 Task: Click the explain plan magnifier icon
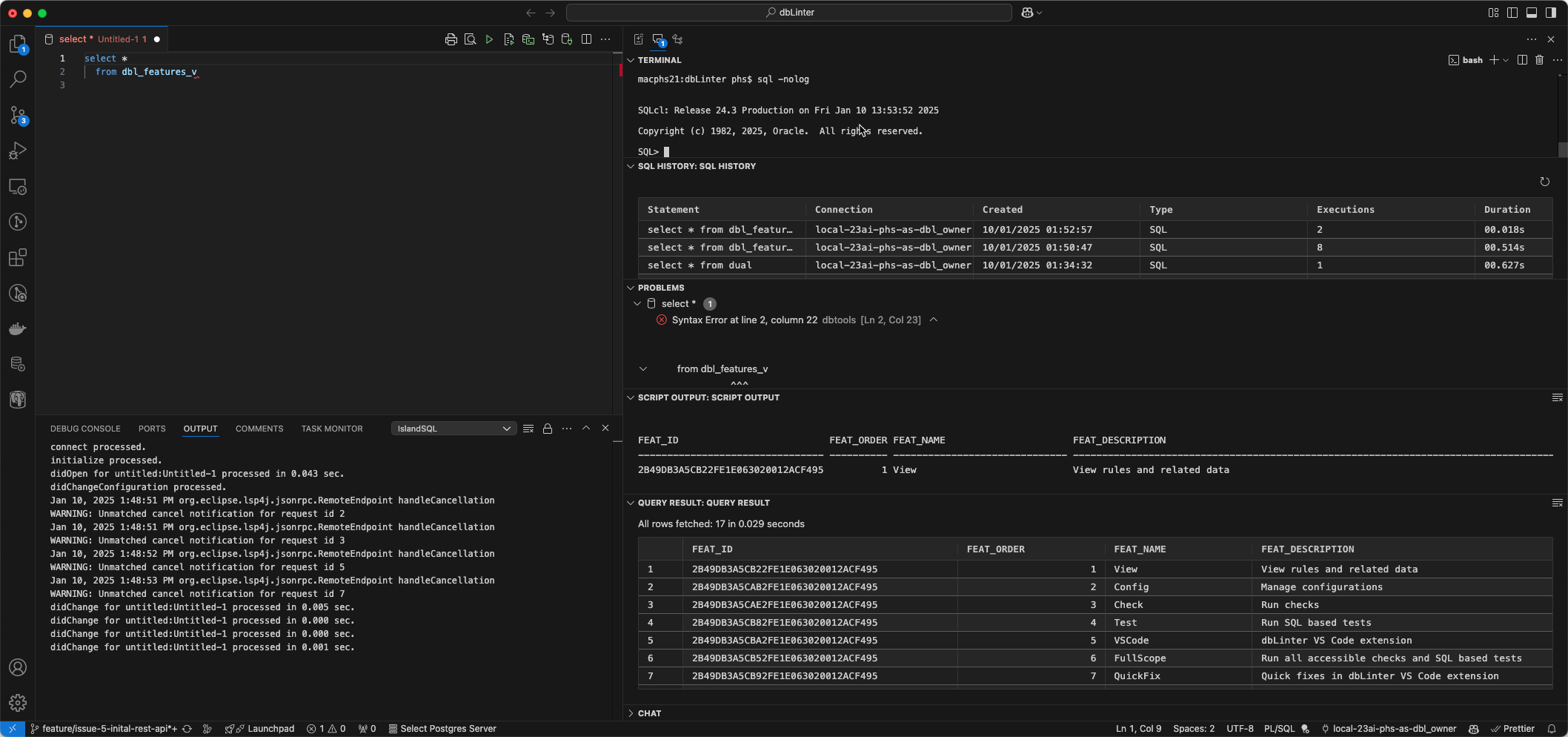point(470,39)
